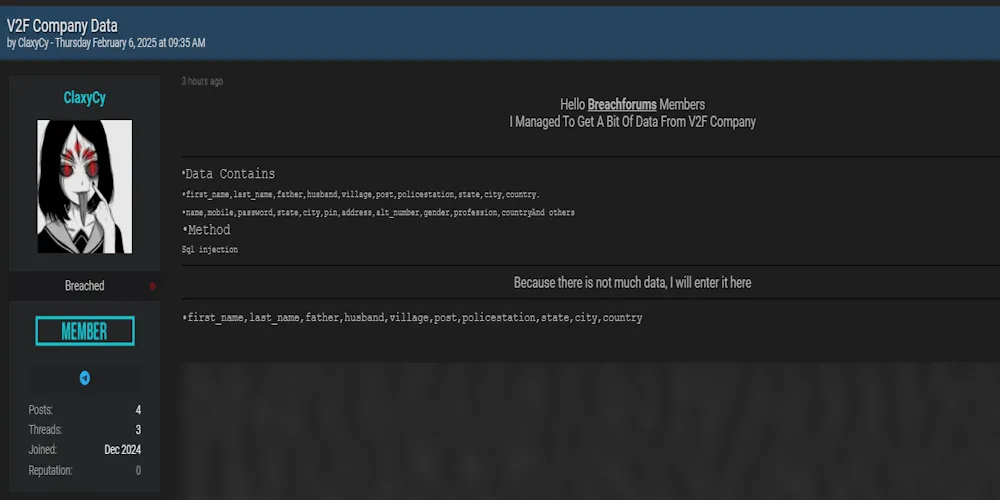Click the Posts: label
This screenshot has width=1000, height=500.
click(41, 410)
